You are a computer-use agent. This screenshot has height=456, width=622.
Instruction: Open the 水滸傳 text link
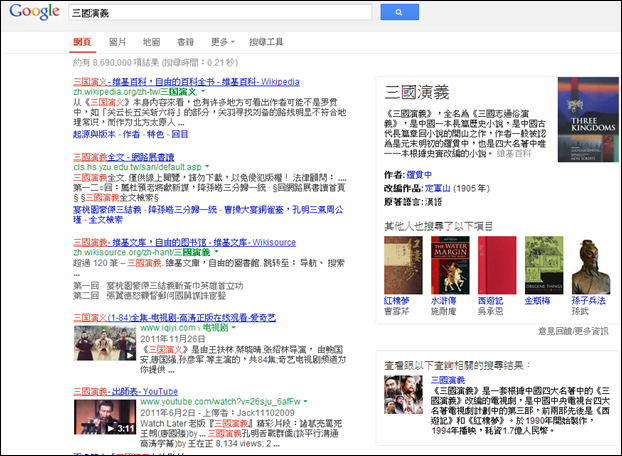[443, 301]
